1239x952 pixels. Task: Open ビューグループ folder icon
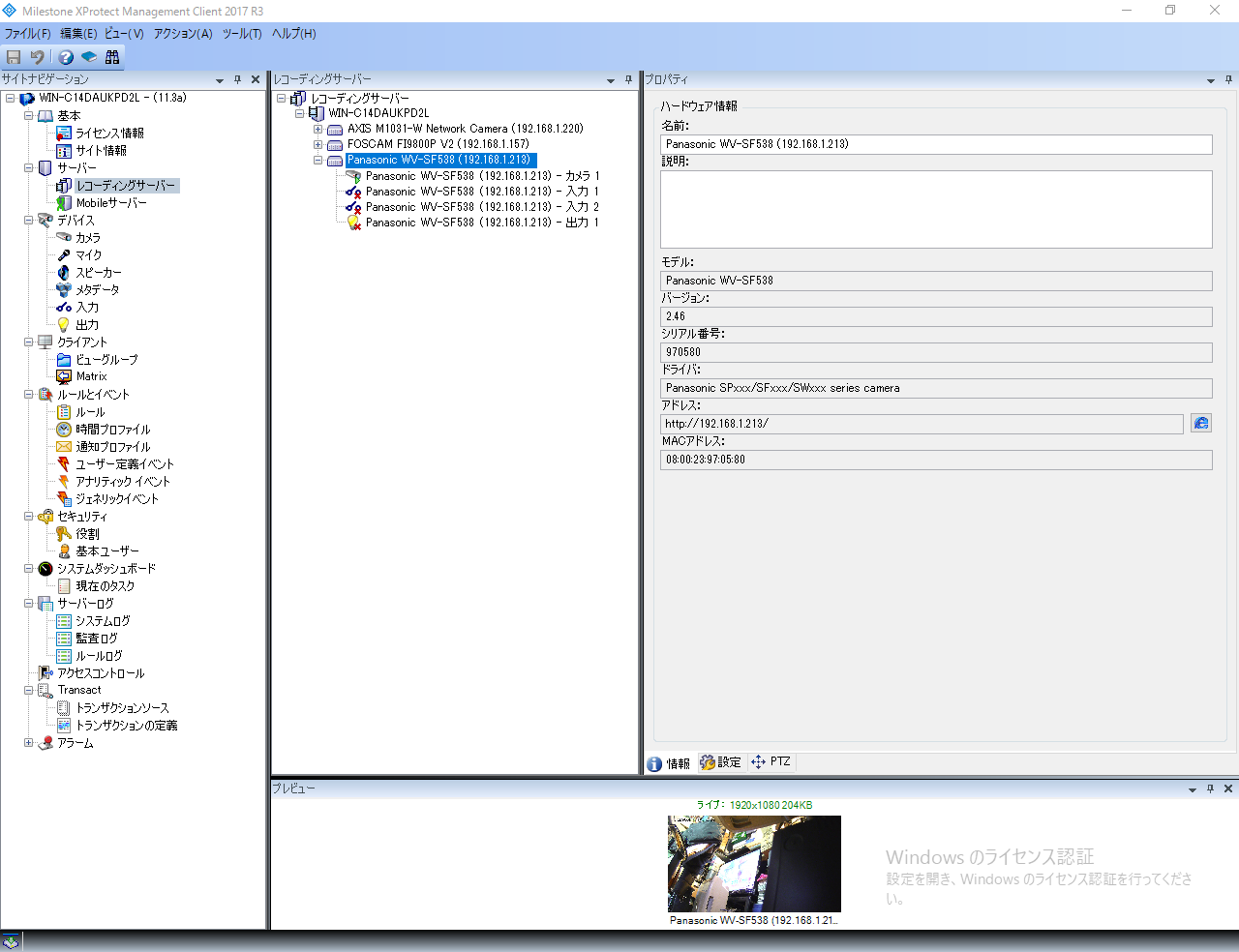(x=64, y=359)
